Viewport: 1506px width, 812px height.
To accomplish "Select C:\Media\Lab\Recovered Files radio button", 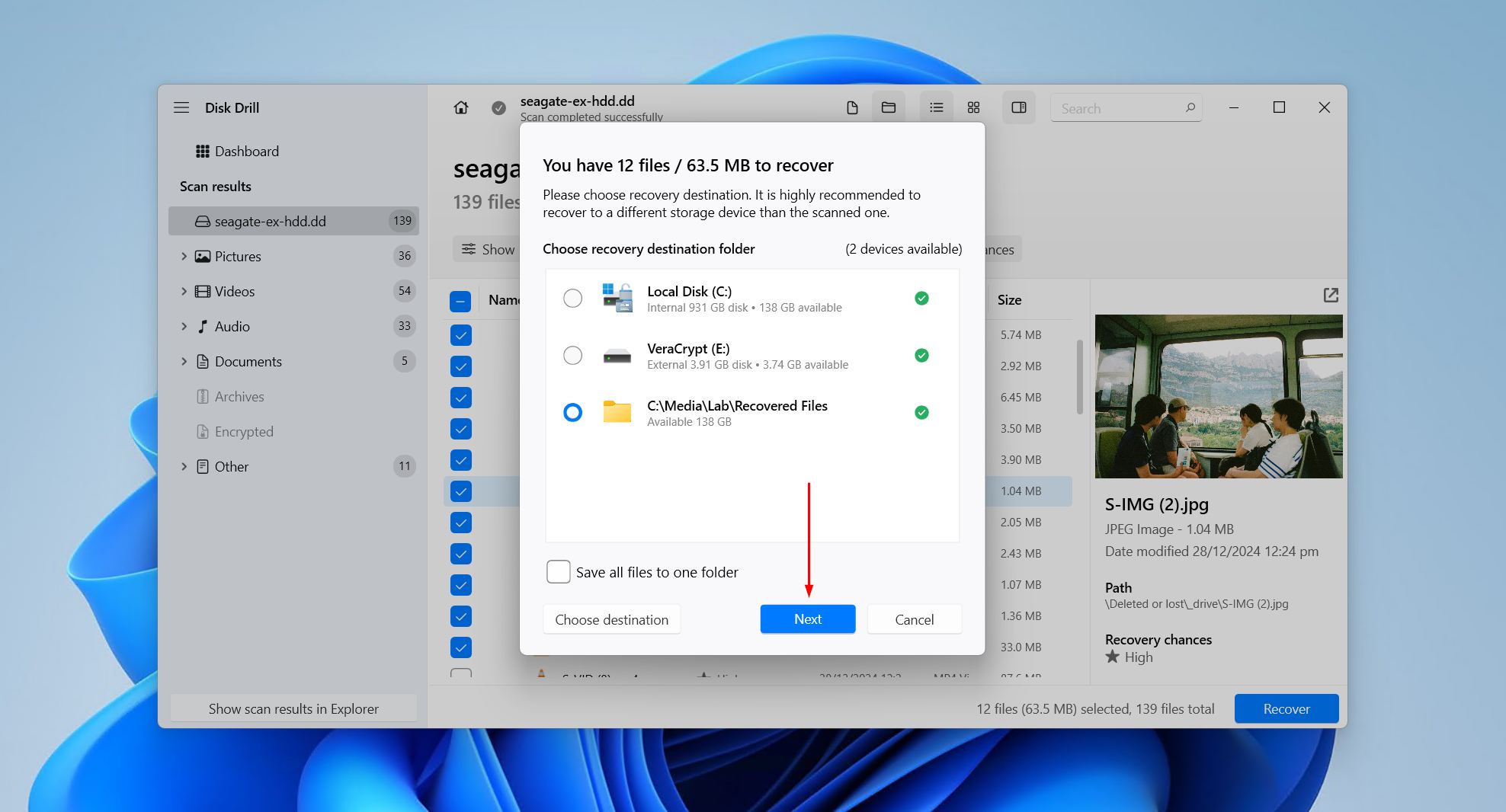I will (572, 413).
